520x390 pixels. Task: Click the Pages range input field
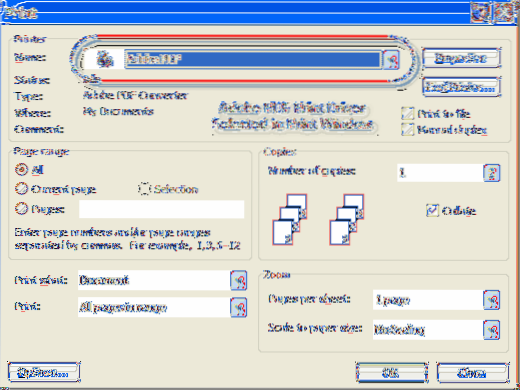[161, 209]
